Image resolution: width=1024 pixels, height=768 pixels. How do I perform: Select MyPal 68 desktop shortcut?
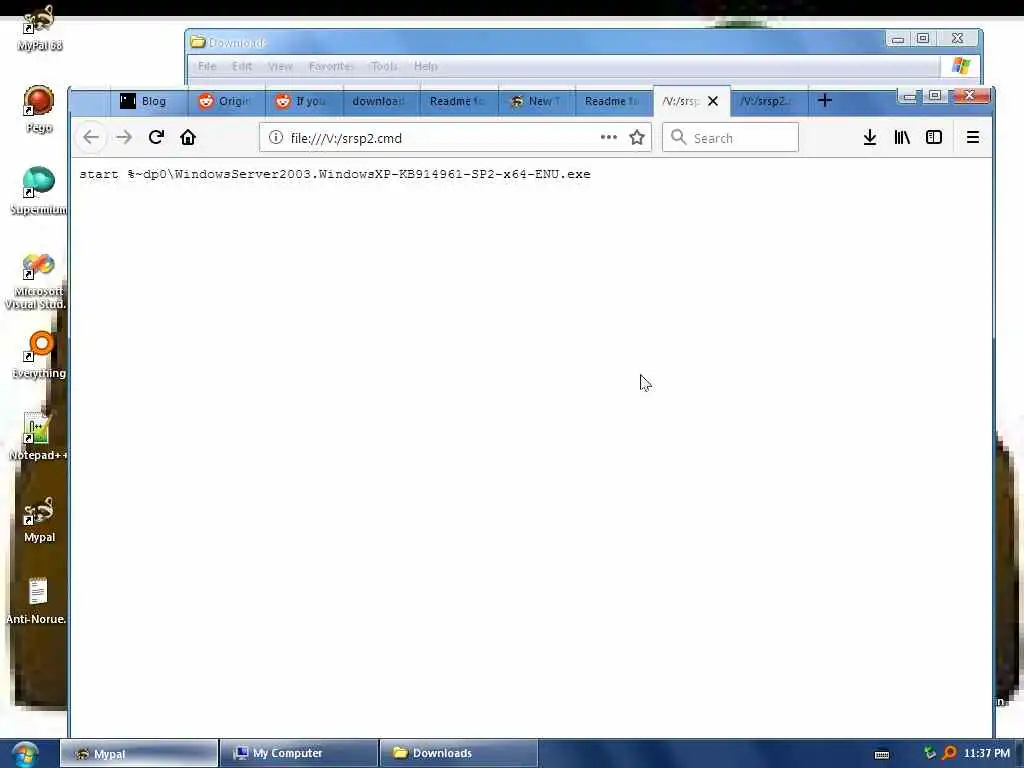pos(39,28)
